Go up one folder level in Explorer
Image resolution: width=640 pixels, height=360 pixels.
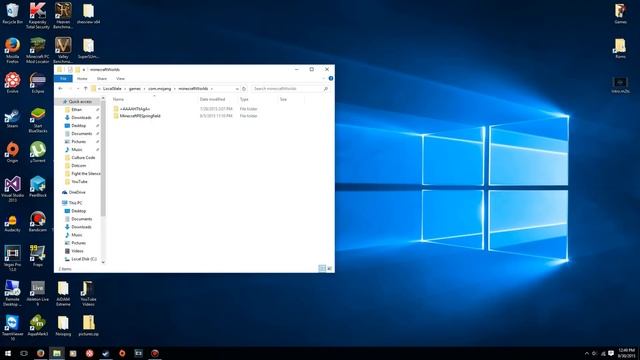pos(85,89)
